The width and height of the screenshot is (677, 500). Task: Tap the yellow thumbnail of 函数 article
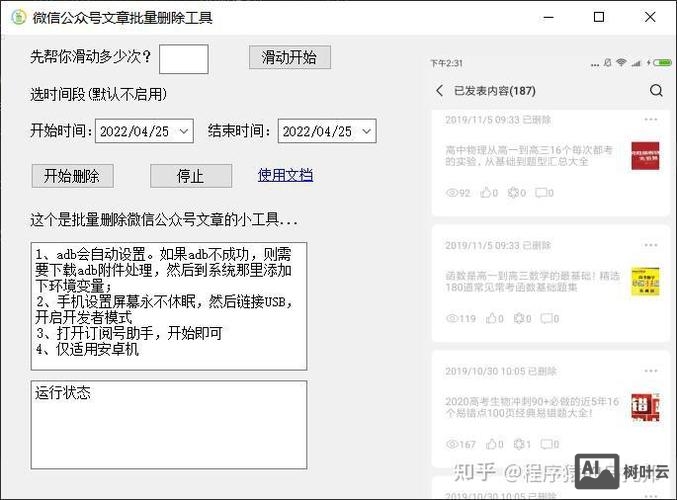(x=645, y=282)
